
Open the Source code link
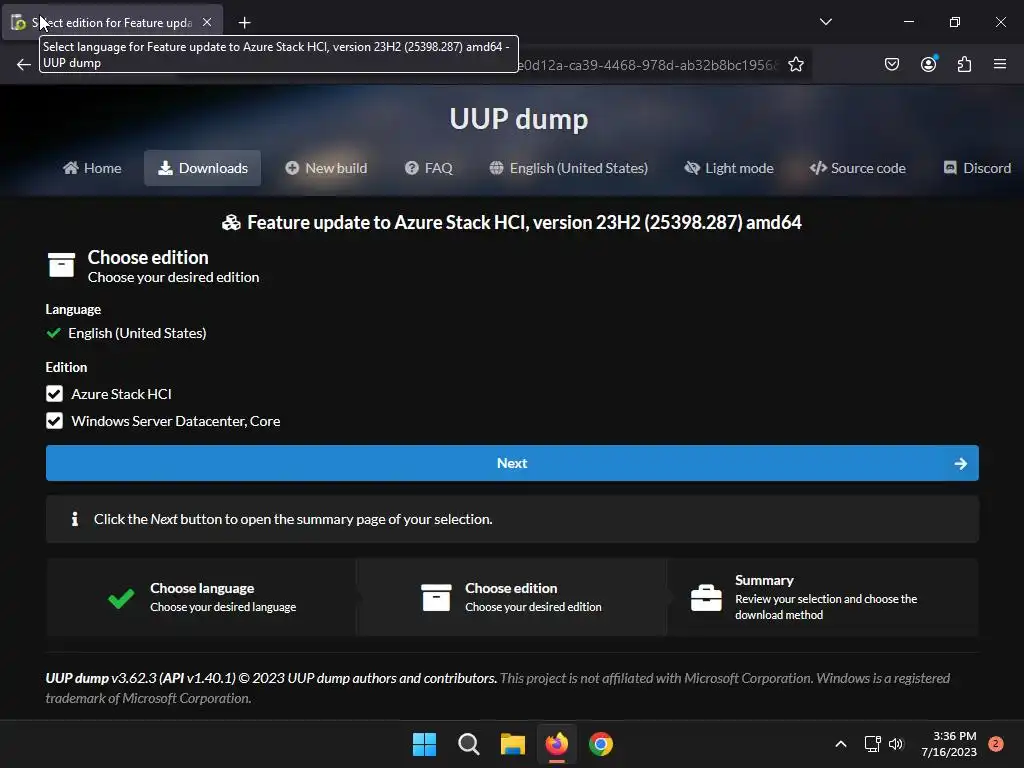857,168
